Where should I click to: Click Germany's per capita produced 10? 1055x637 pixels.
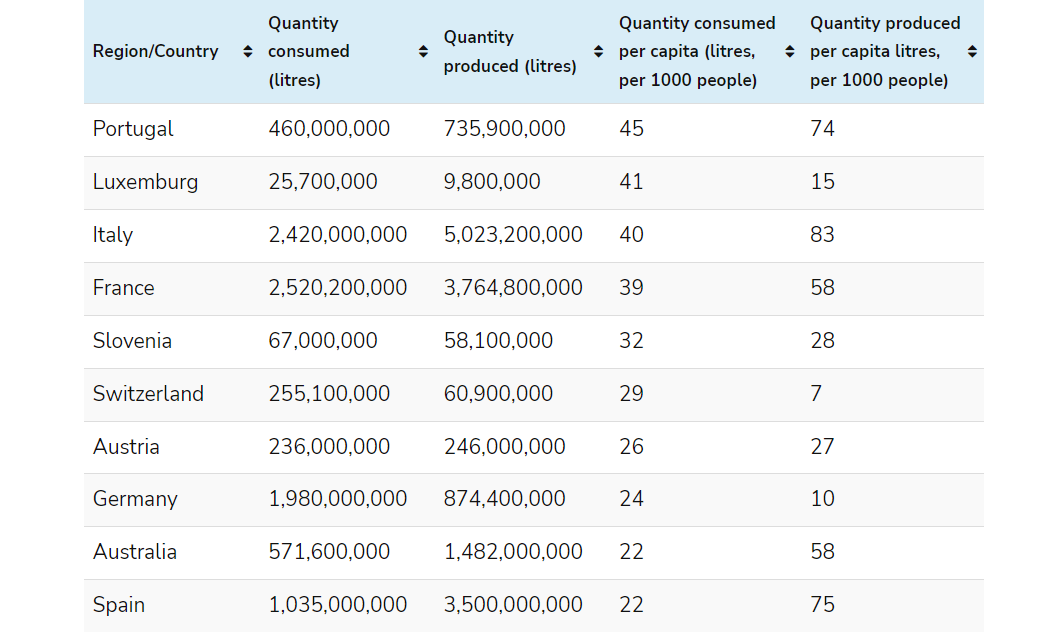click(822, 499)
